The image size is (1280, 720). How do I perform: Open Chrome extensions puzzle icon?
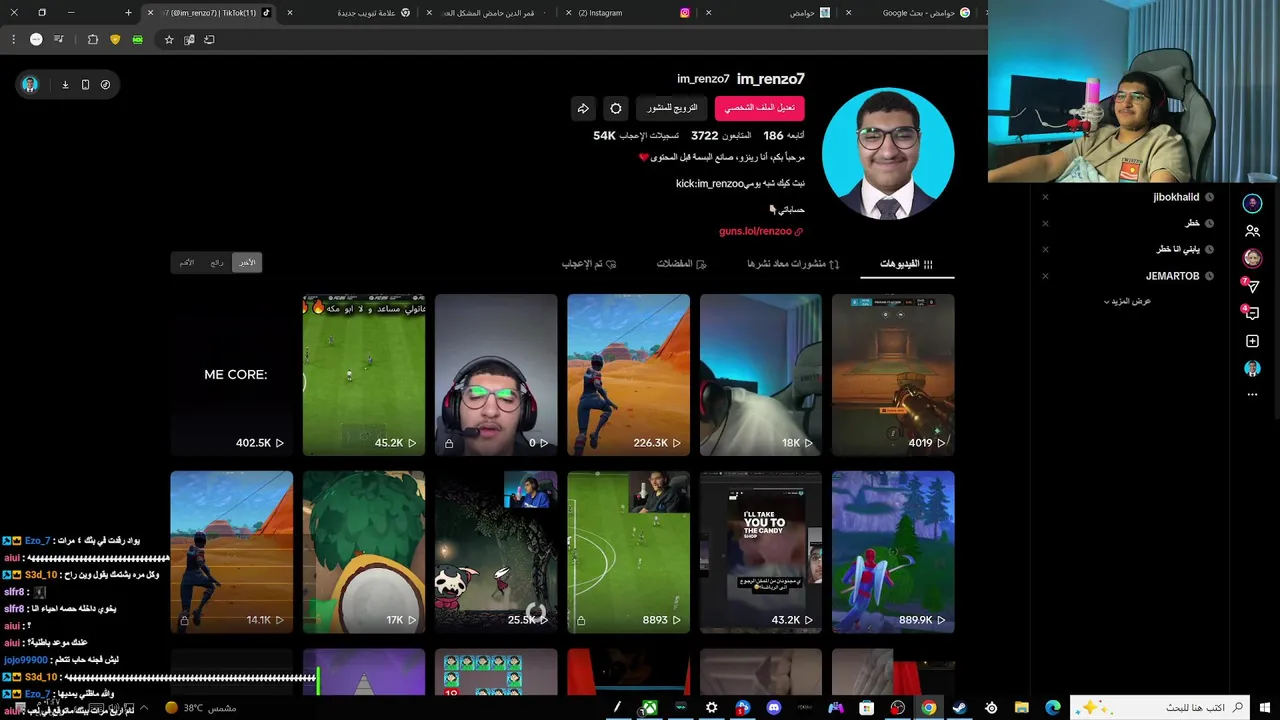coord(93,40)
